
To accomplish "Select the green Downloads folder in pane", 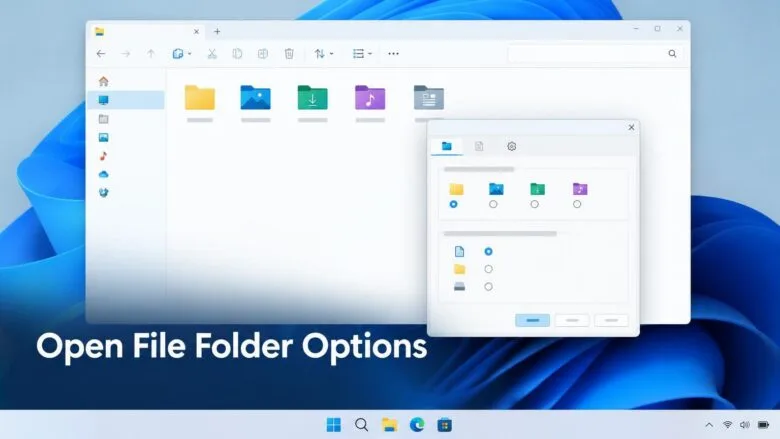I will (312, 97).
